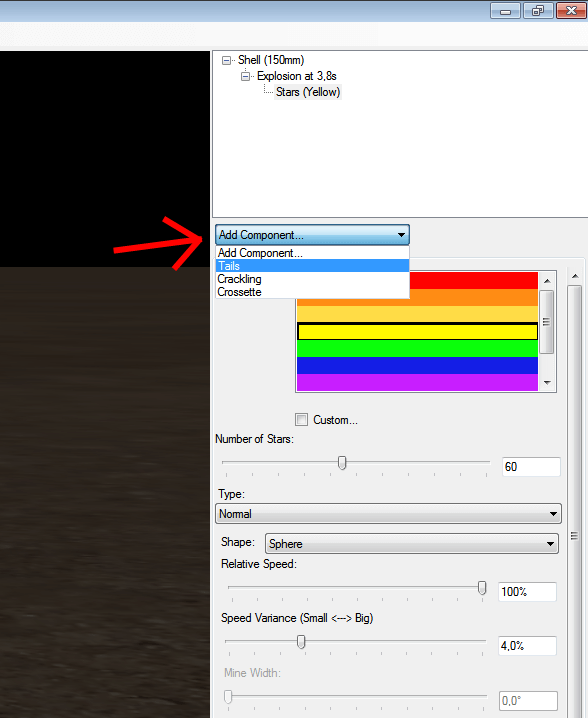This screenshot has width=588, height=718.
Task: Click the color list down arrow
Action: [x=547, y=383]
